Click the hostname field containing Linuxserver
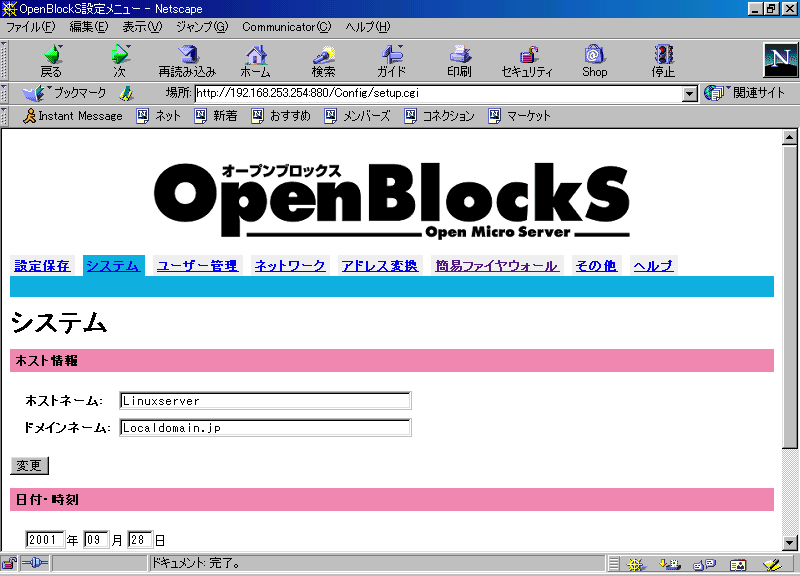The height and width of the screenshot is (576, 800). click(x=265, y=401)
